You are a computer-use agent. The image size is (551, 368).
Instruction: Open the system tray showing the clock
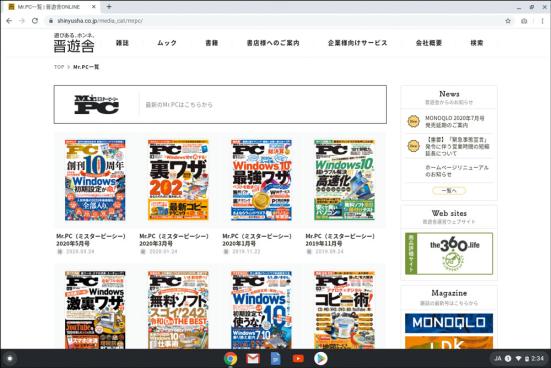pyautogui.click(x=519, y=359)
